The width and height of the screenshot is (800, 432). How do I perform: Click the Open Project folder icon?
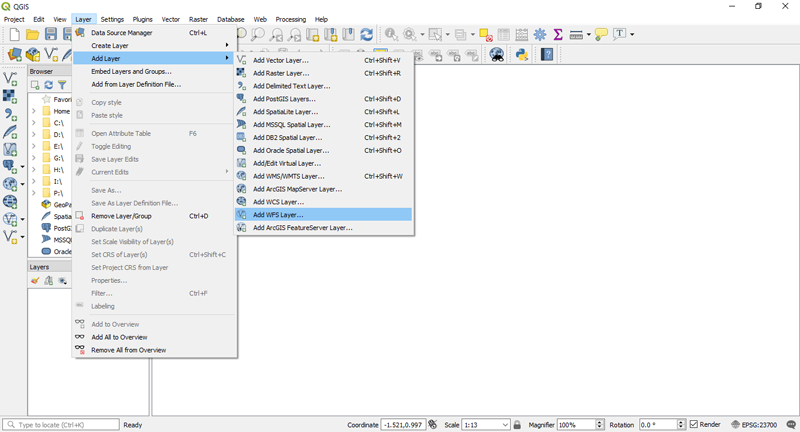[33, 34]
